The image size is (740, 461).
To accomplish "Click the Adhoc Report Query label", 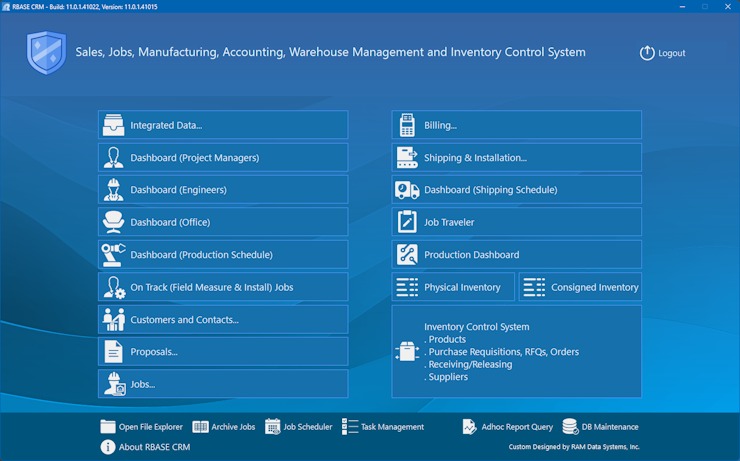I will click(517, 427).
